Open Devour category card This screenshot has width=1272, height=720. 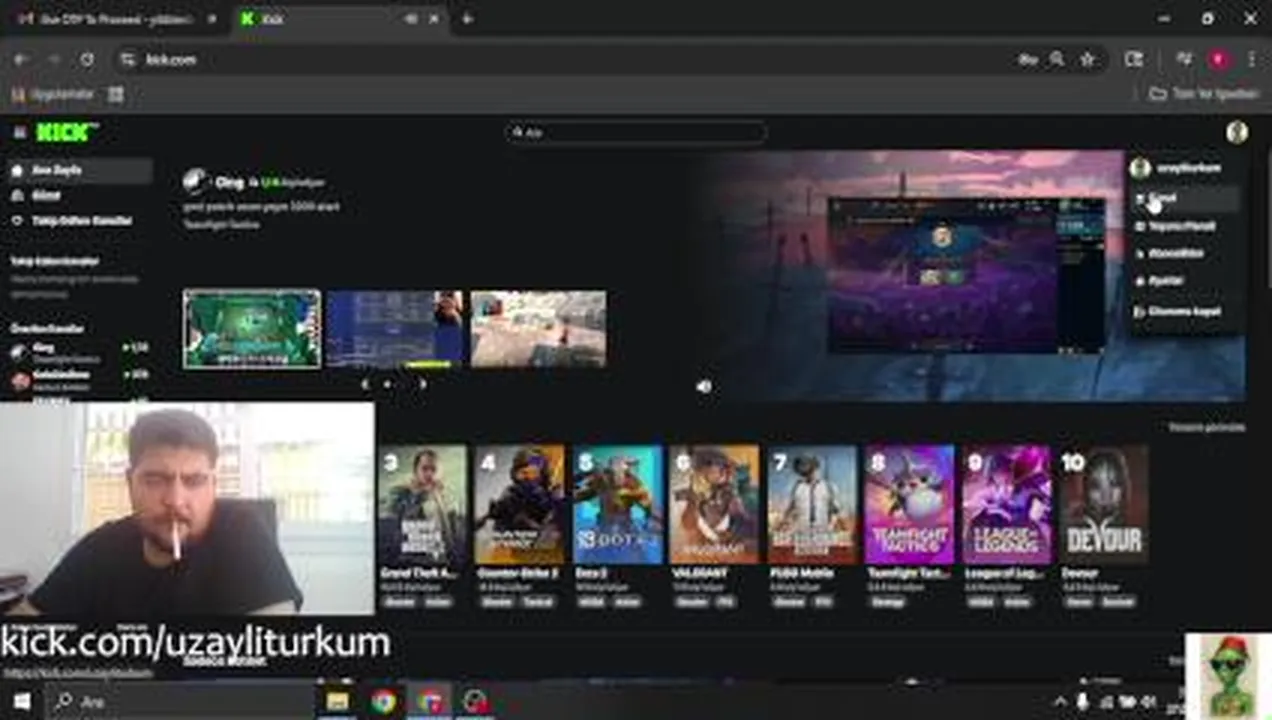(x=1104, y=527)
